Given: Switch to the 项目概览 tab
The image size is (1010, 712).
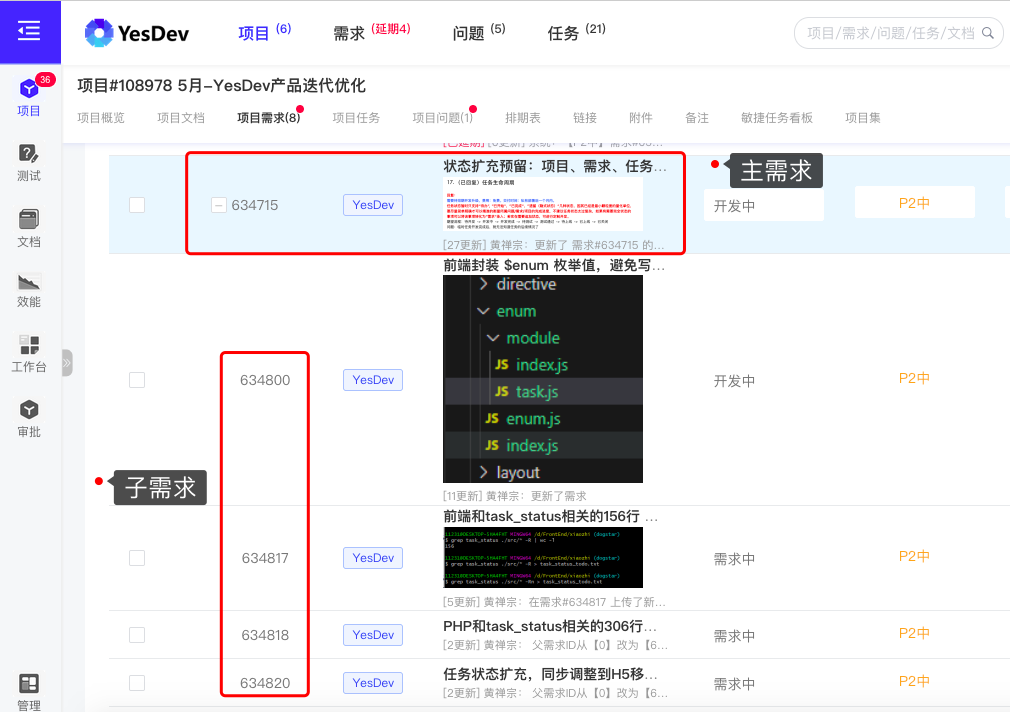Looking at the screenshot, I should tap(101, 118).
